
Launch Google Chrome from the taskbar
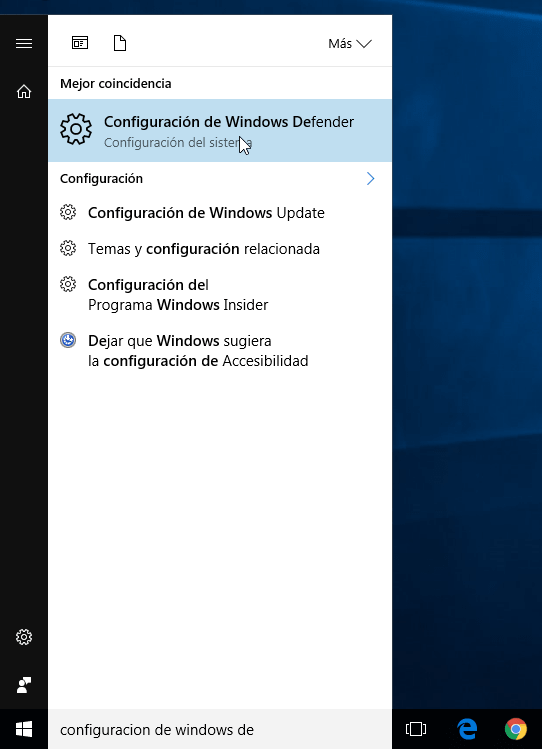(x=516, y=729)
